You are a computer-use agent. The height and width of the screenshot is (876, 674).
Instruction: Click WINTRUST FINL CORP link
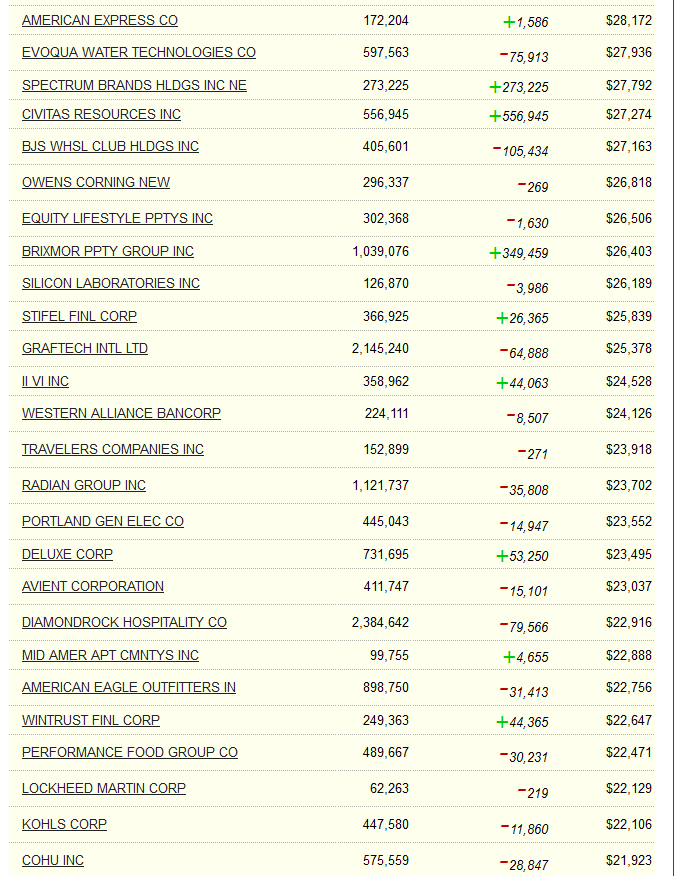91,721
